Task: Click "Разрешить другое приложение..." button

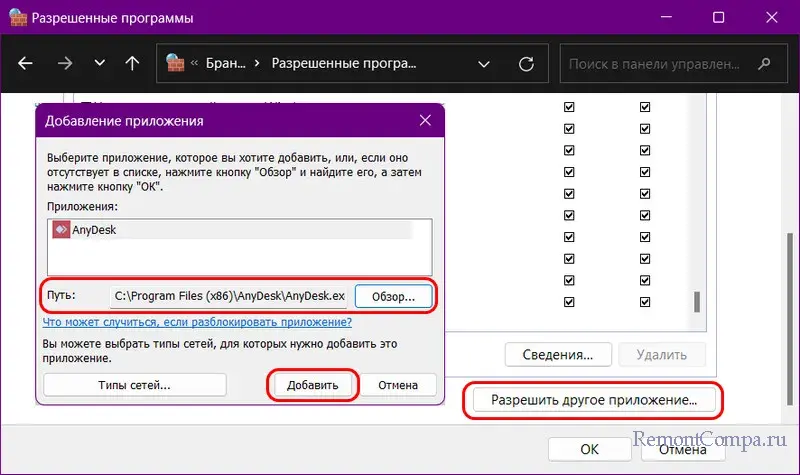Action: (593, 400)
